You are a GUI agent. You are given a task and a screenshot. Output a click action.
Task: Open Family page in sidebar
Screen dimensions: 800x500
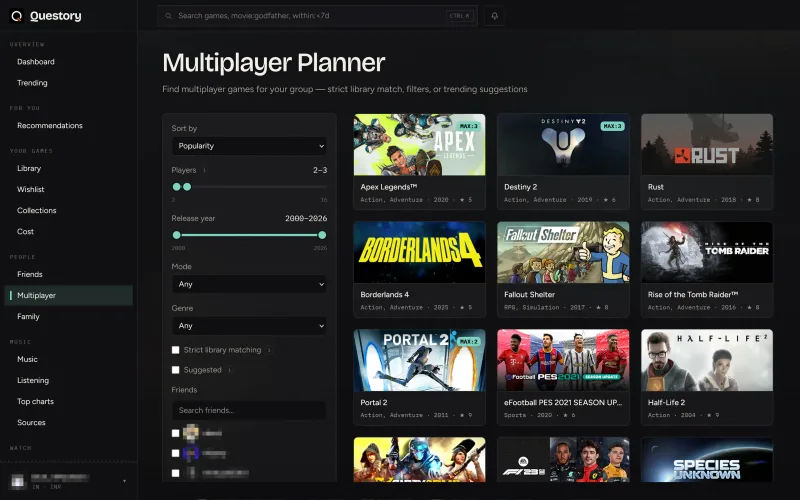coord(28,316)
